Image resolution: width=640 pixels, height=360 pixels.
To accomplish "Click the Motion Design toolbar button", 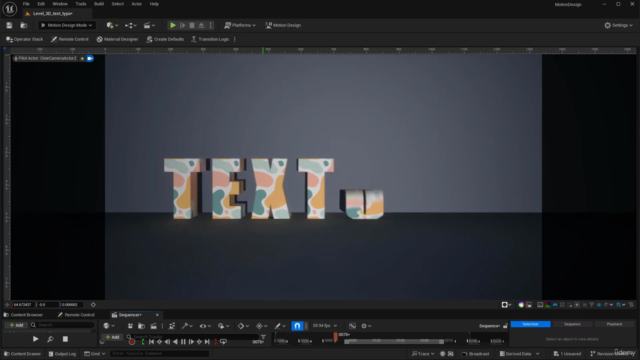I will point(283,25).
